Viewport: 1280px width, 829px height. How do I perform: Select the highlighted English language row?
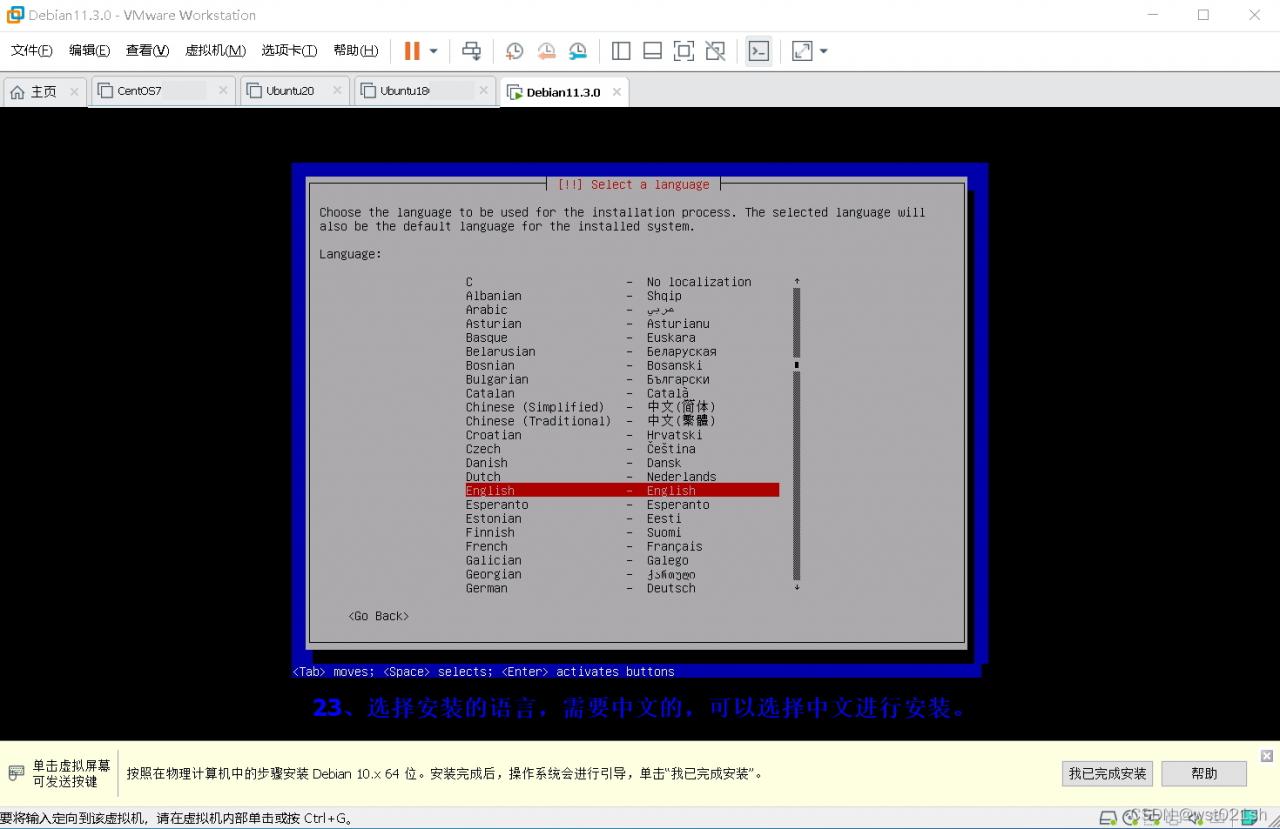(x=622, y=491)
